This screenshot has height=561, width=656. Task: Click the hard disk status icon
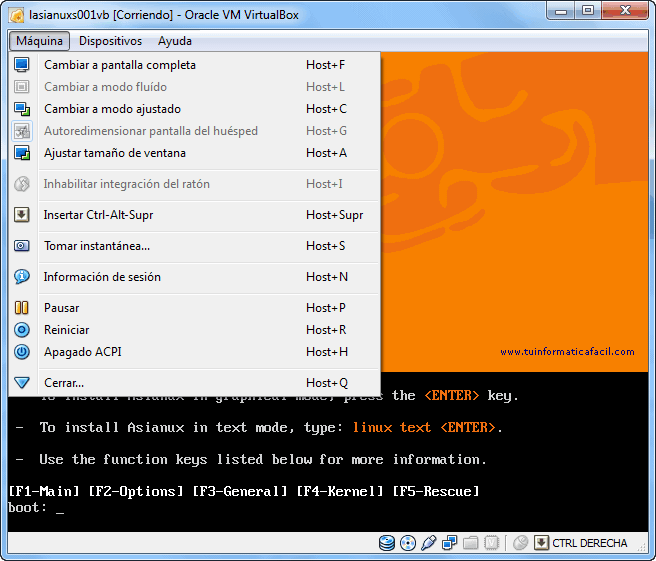click(387, 543)
